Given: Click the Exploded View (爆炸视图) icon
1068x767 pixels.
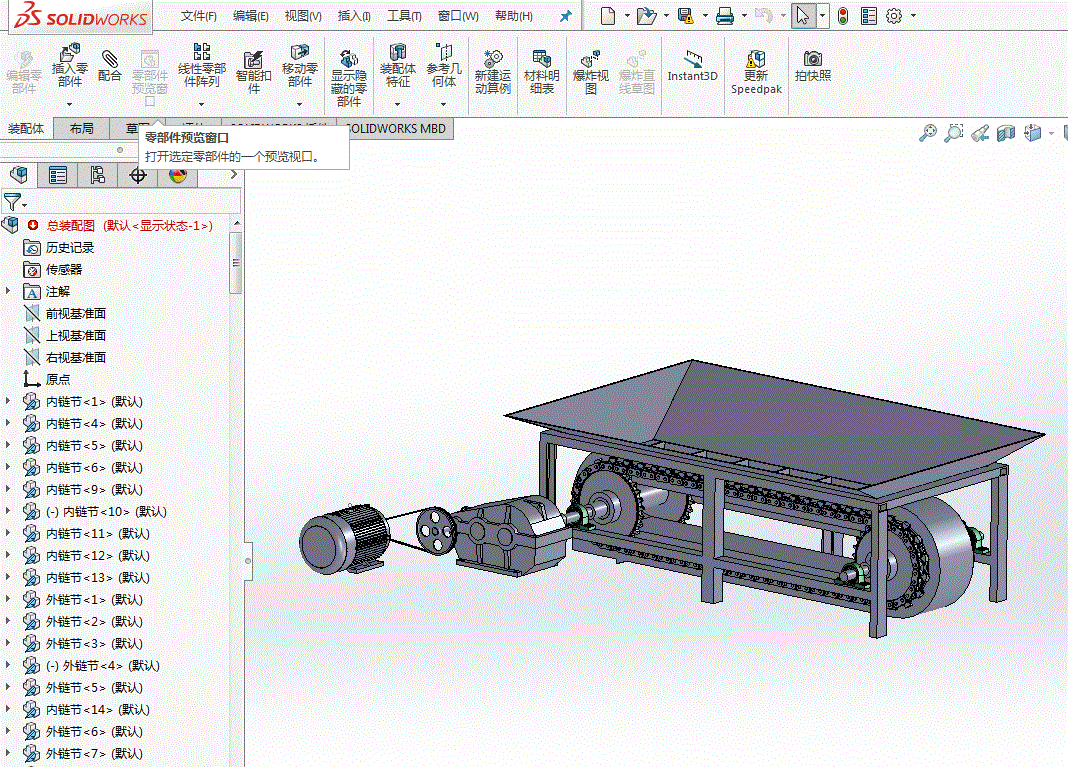Looking at the screenshot, I should tap(590, 60).
